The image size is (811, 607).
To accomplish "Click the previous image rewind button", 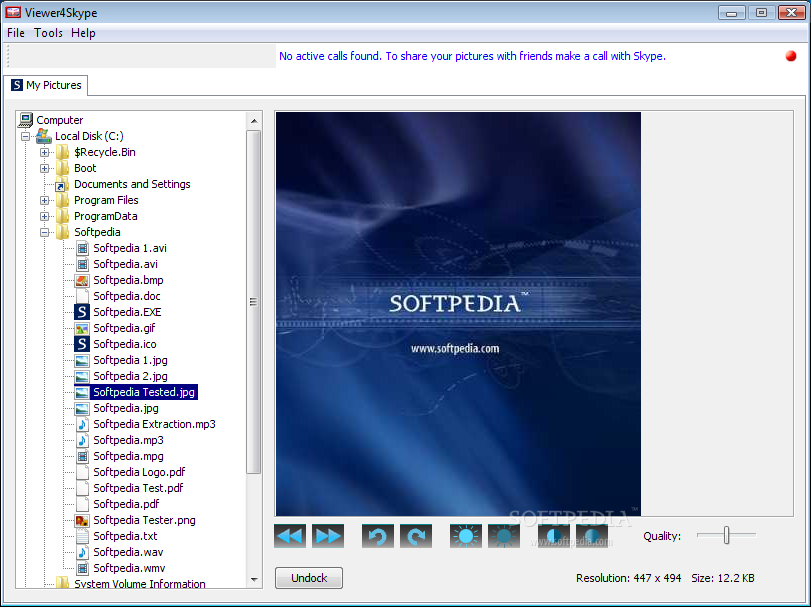I will pos(290,536).
